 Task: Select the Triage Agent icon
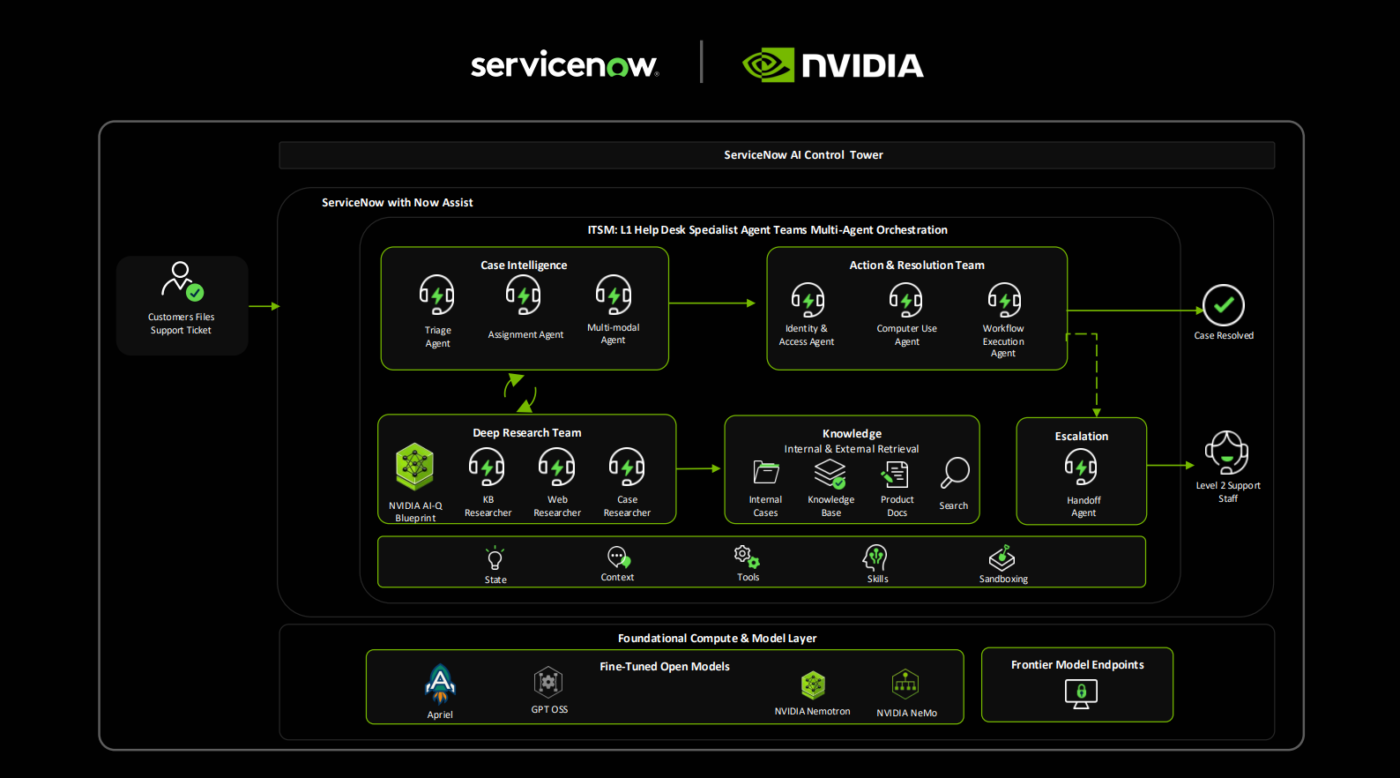point(437,295)
